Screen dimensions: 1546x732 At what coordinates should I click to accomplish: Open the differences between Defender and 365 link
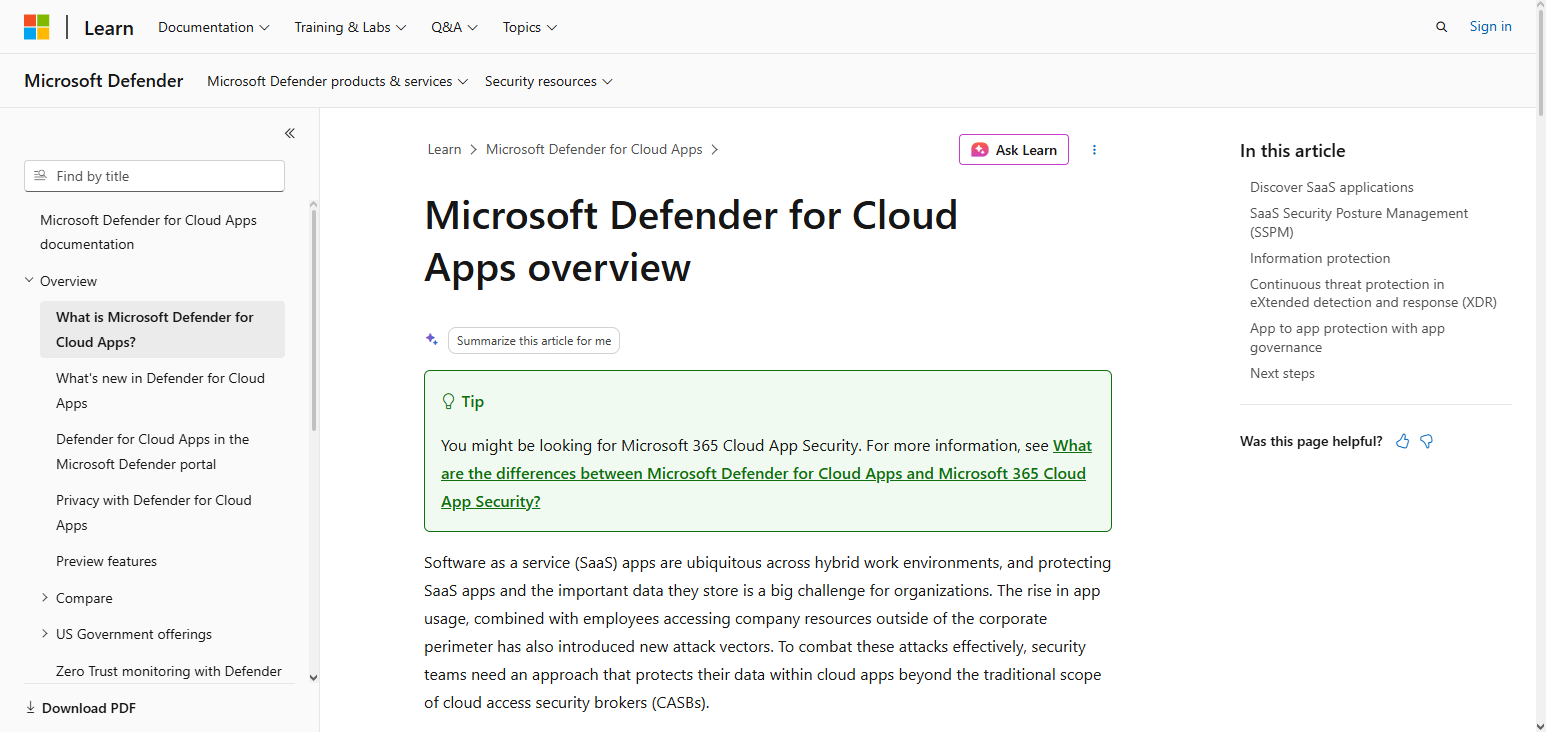[766, 474]
